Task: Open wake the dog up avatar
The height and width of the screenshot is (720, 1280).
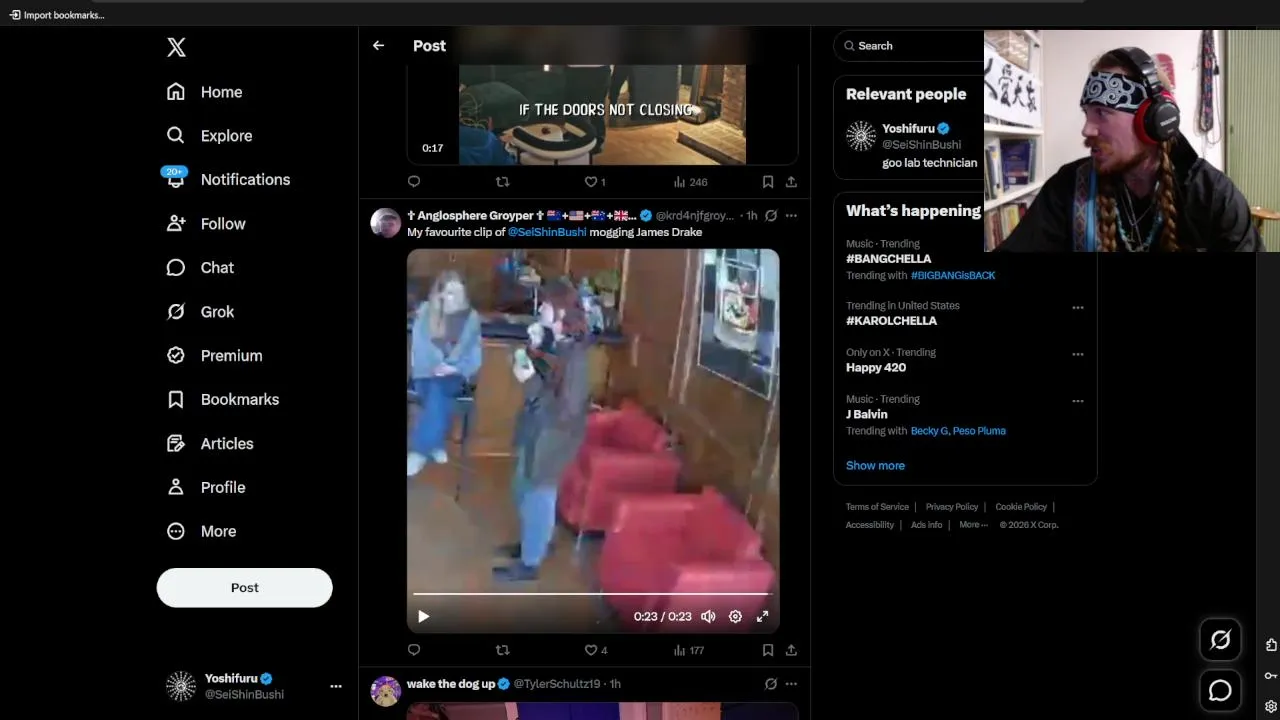Action: (386, 691)
